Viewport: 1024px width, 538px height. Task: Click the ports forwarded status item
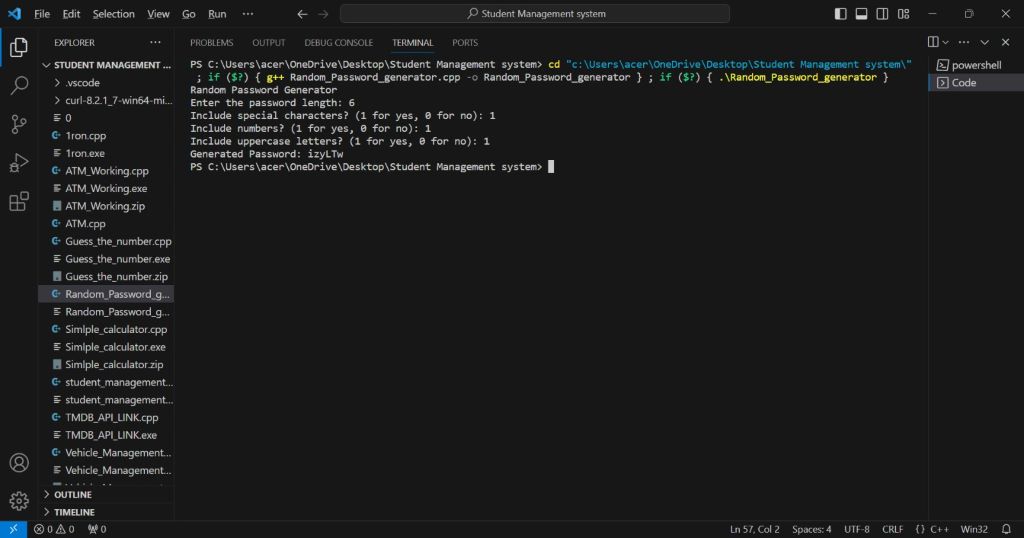click(97, 529)
